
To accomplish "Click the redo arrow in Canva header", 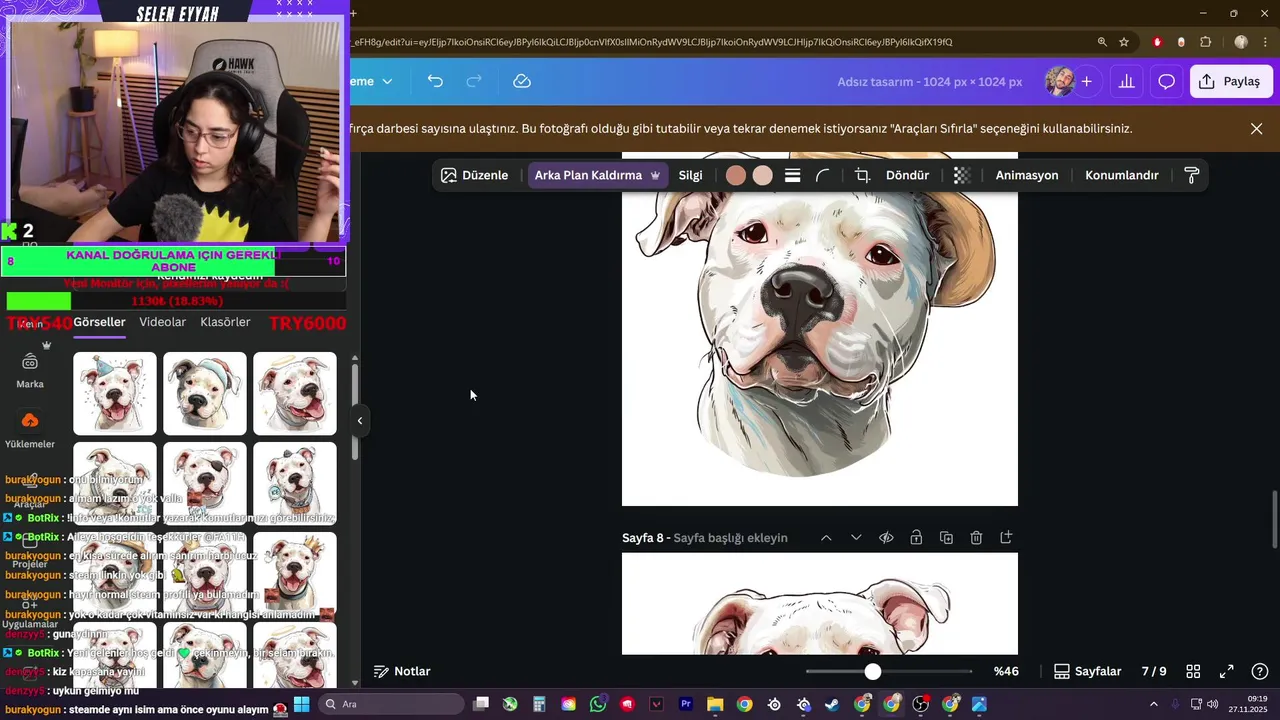I will [475, 81].
